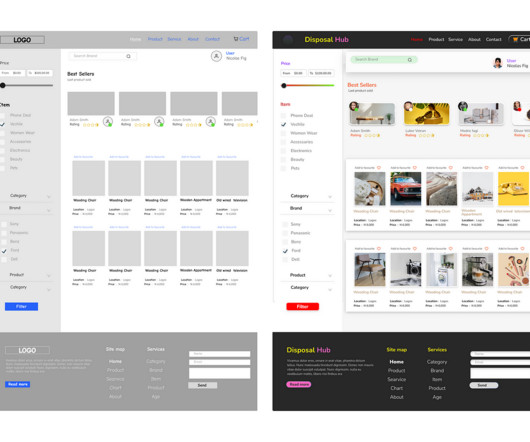The image size is (530, 442).
Task: Click favourite heart above the vintage camera photo
Action: coord(415,248)
